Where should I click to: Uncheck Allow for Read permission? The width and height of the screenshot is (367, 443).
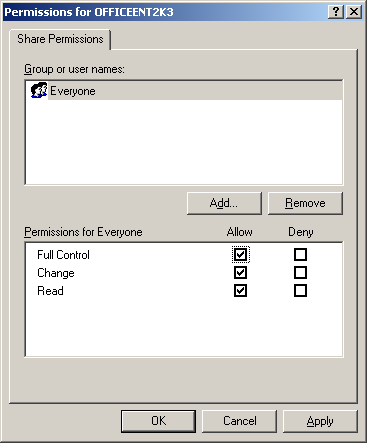point(240,291)
